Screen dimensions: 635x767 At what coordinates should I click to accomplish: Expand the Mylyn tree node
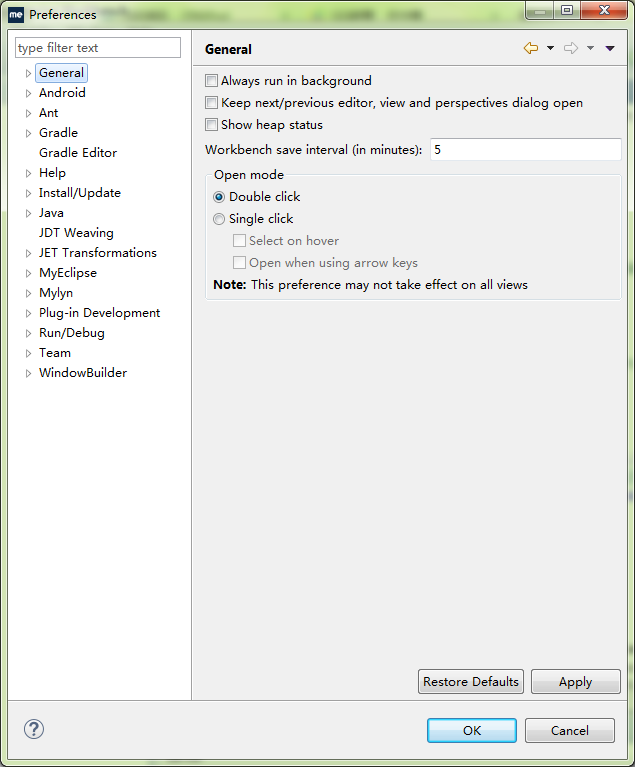[28, 293]
